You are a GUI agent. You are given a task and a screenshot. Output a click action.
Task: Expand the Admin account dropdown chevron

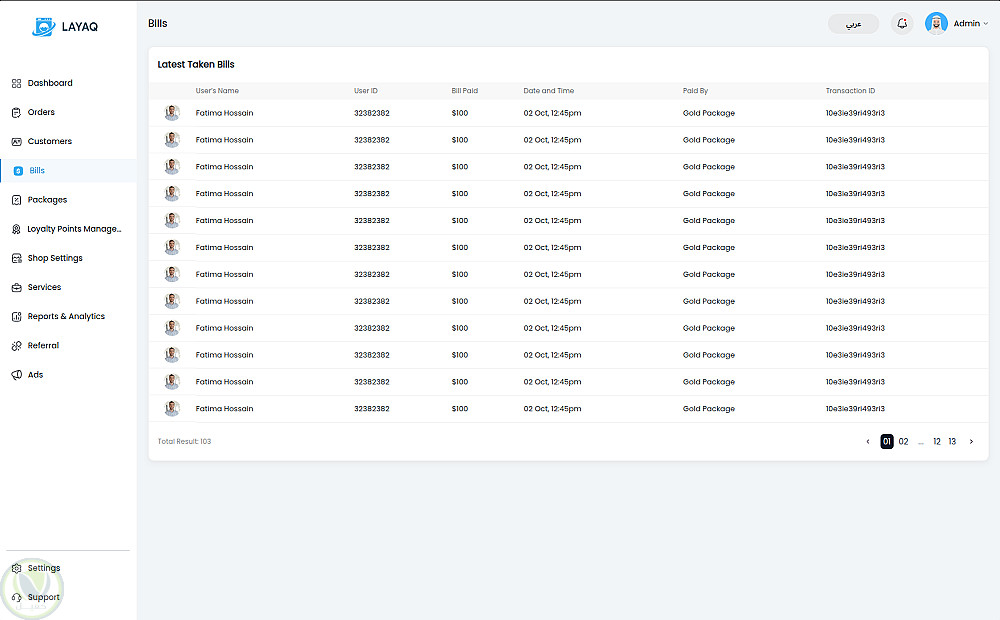point(986,24)
